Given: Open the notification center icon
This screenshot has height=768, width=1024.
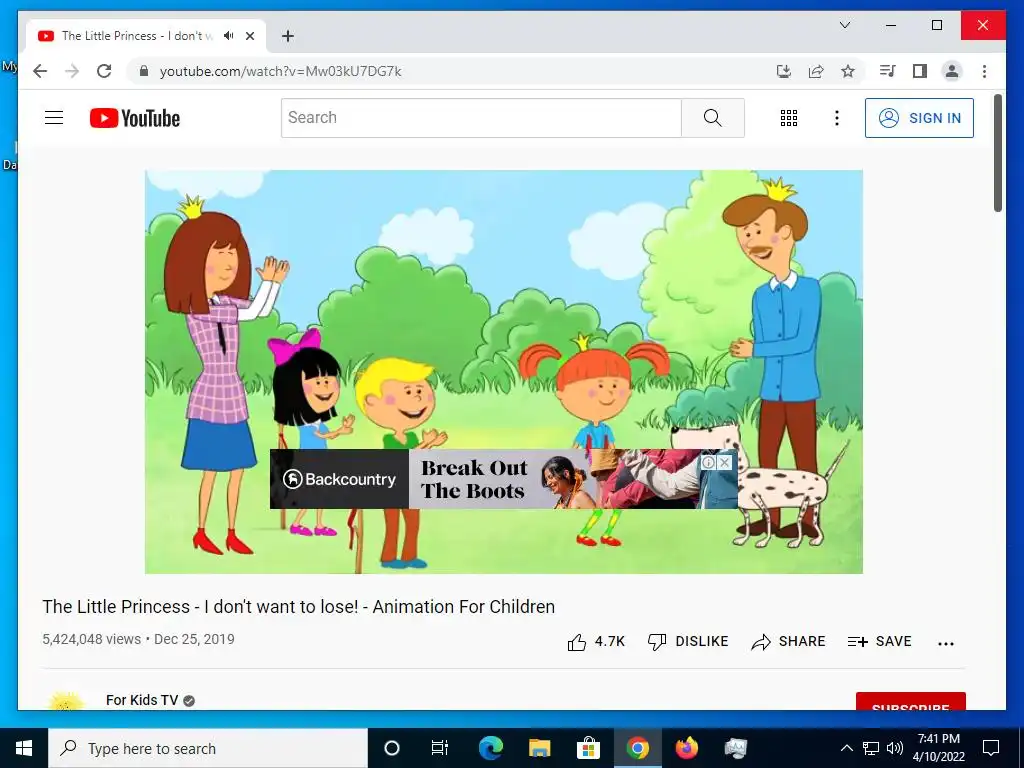Looking at the screenshot, I should [991, 748].
